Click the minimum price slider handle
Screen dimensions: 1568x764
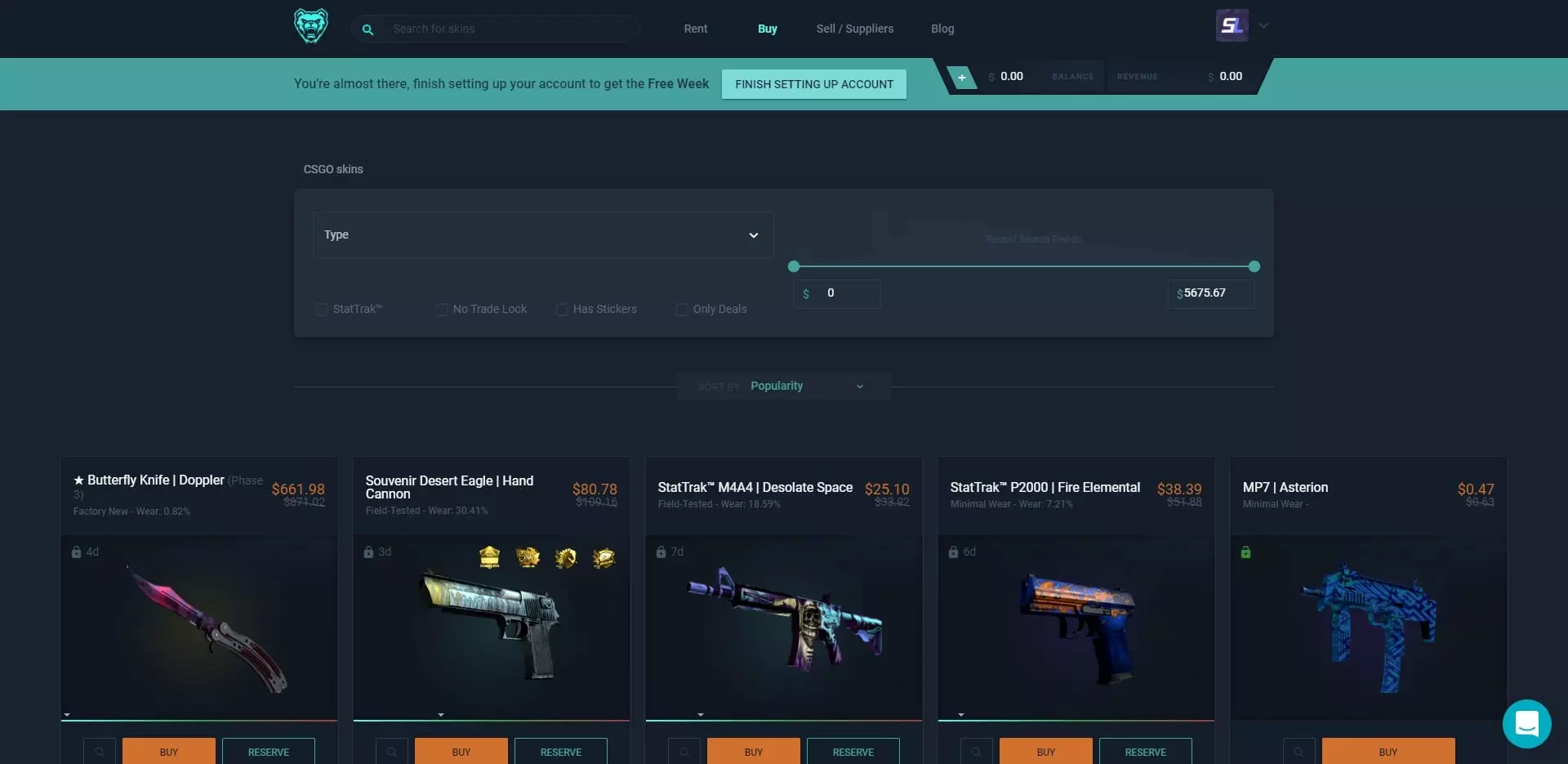tap(794, 266)
